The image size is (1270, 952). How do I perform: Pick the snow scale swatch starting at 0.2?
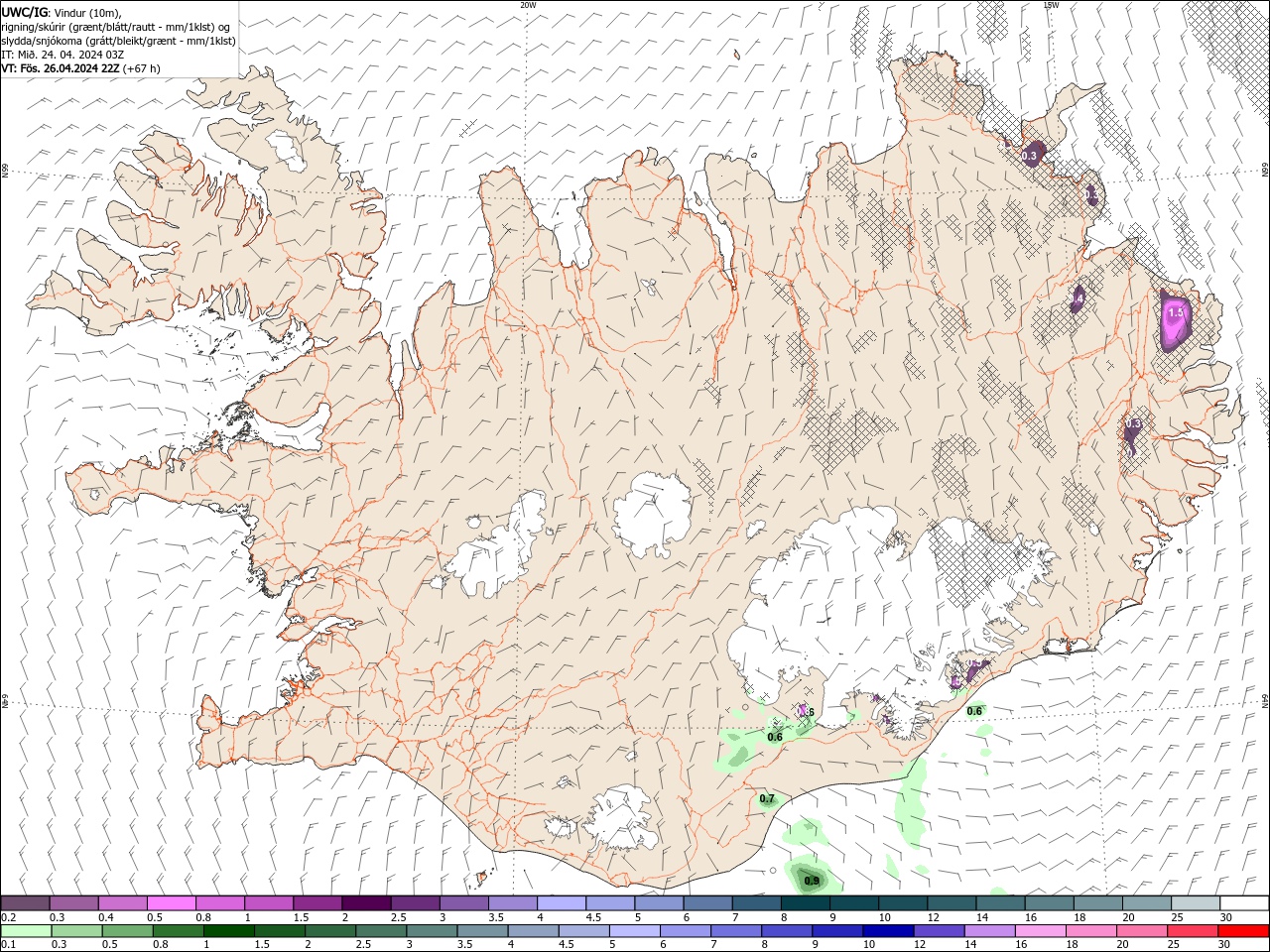(x=25, y=902)
